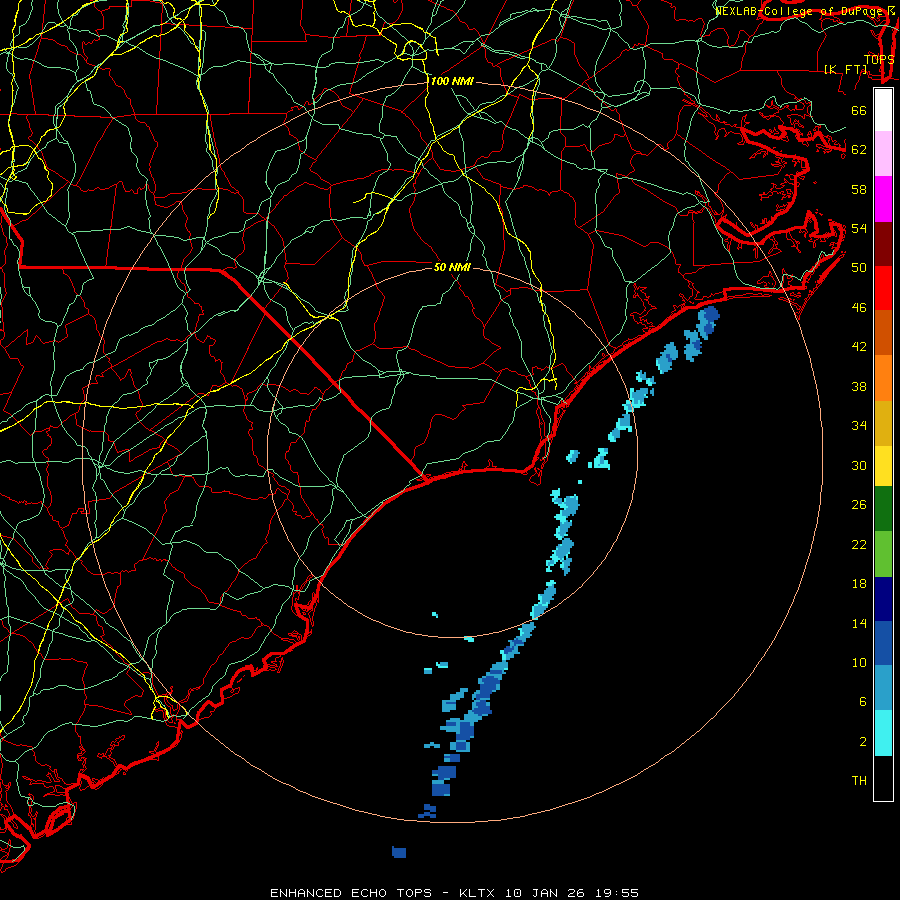Click the '14' scale label
900x900 pixels.
(x=859, y=623)
